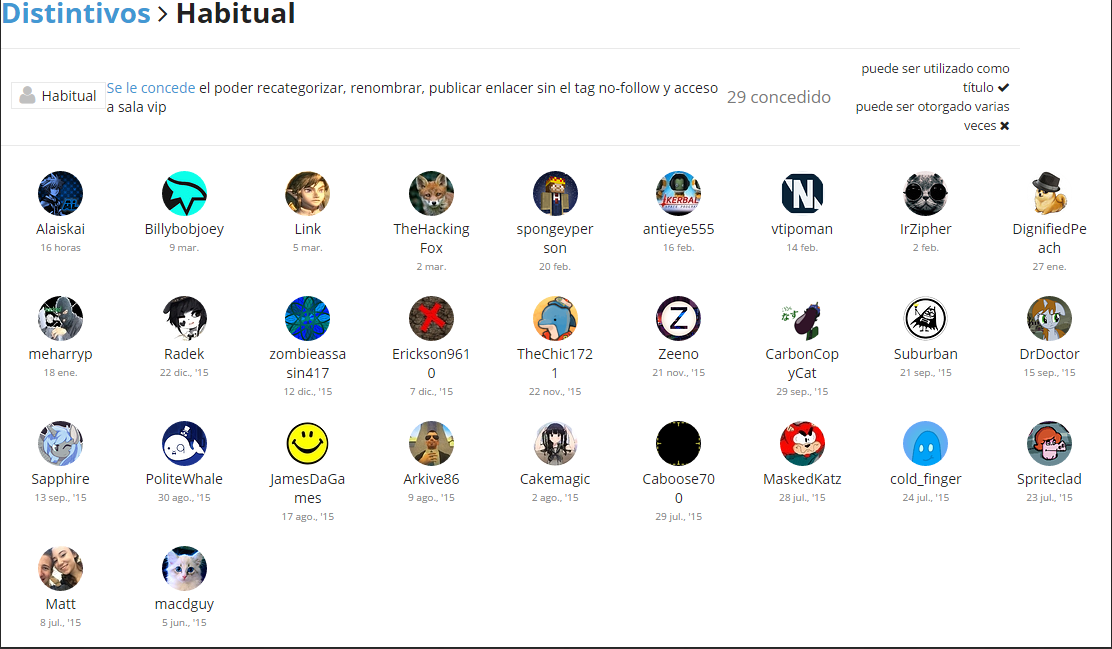
Task: Click Billybobjoey's cyan bird avatar
Action: click(x=184, y=194)
